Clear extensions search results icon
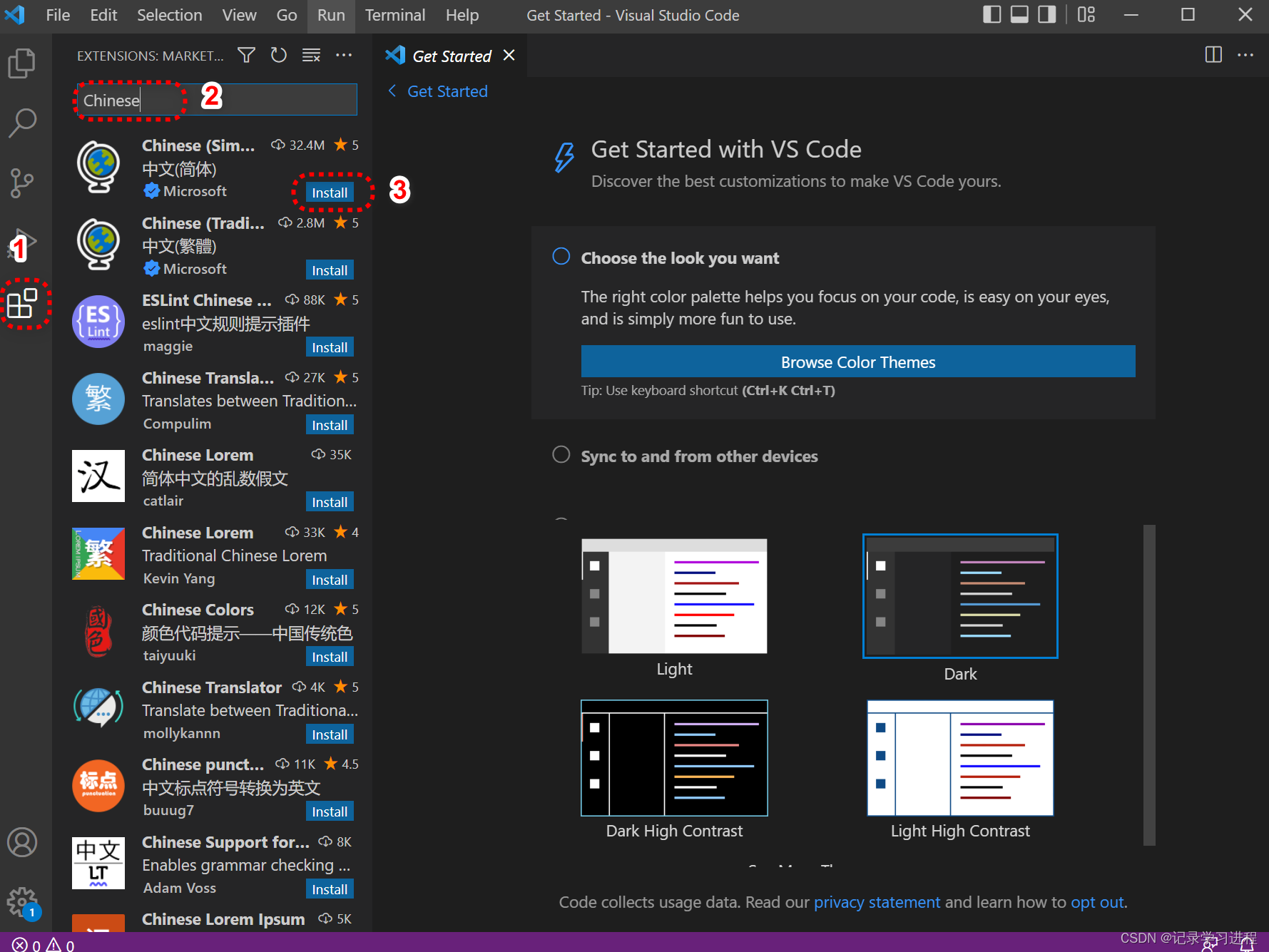 coord(311,55)
